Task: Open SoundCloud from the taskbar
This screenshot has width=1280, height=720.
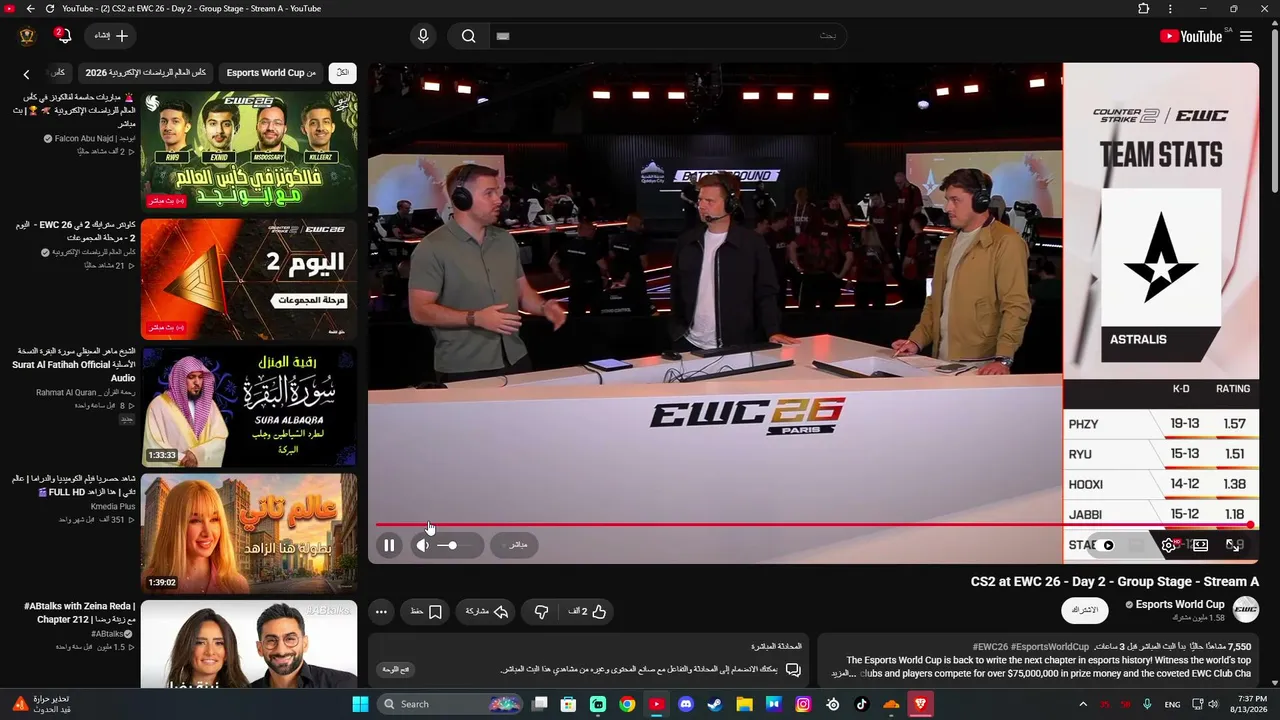Action: [891, 704]
